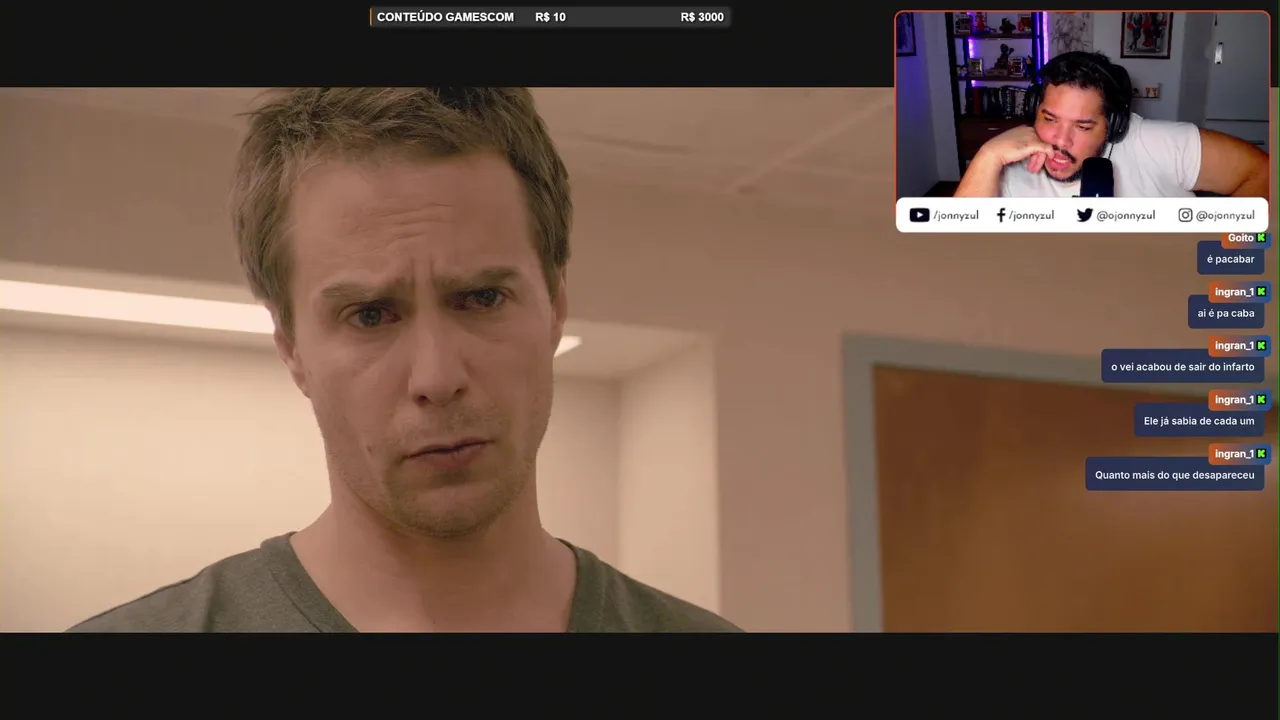Click the Twitter bird icon
1280x720 pixels.
[x=1084, y=215]
